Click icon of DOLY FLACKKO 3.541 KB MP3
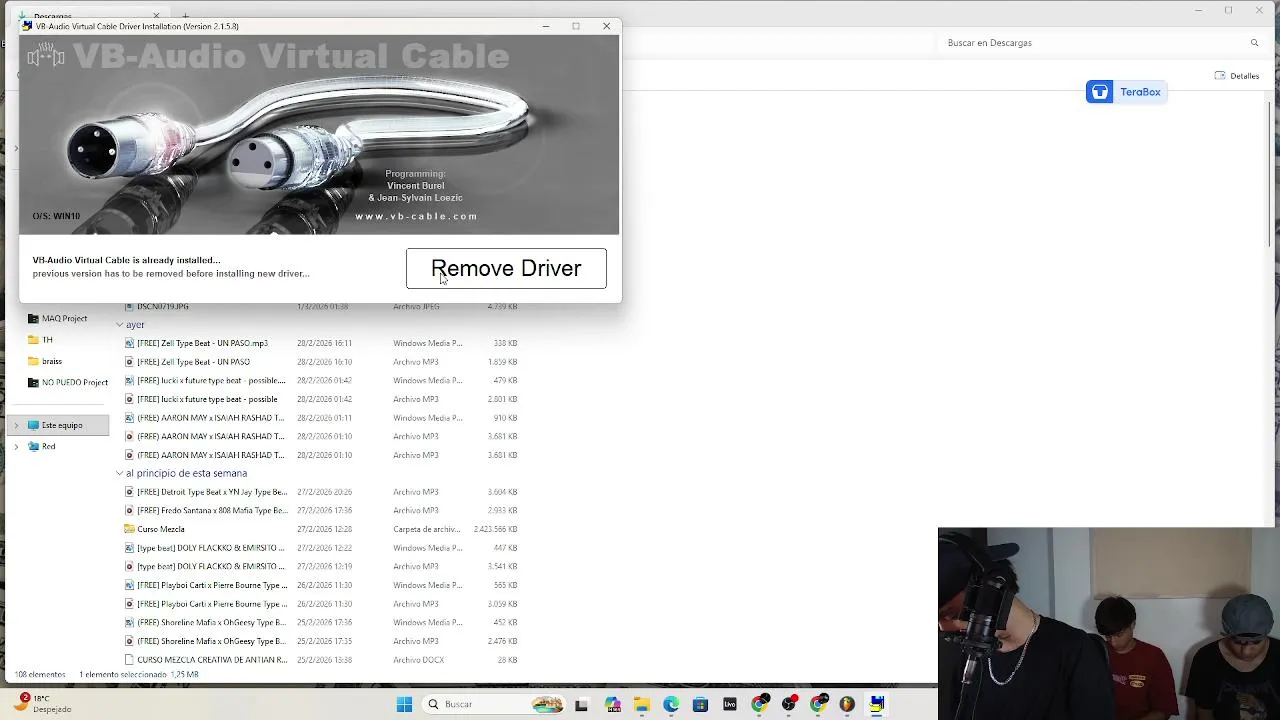The width and height of the screenshot is (1280, 720). 129,567
